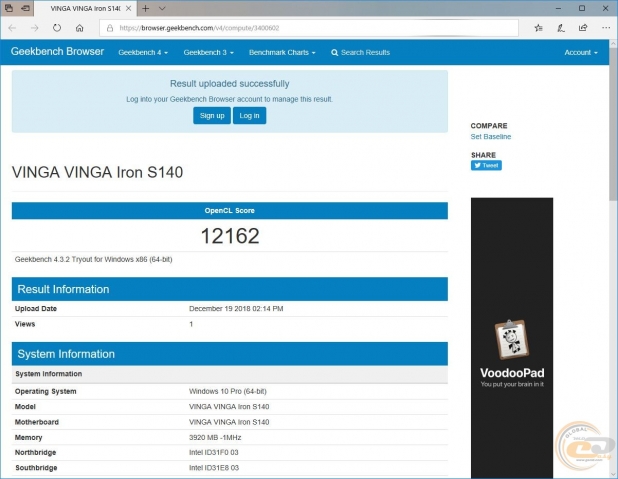Expand the Geekbench 3 dropdown menu

click(x=208, y=52)
